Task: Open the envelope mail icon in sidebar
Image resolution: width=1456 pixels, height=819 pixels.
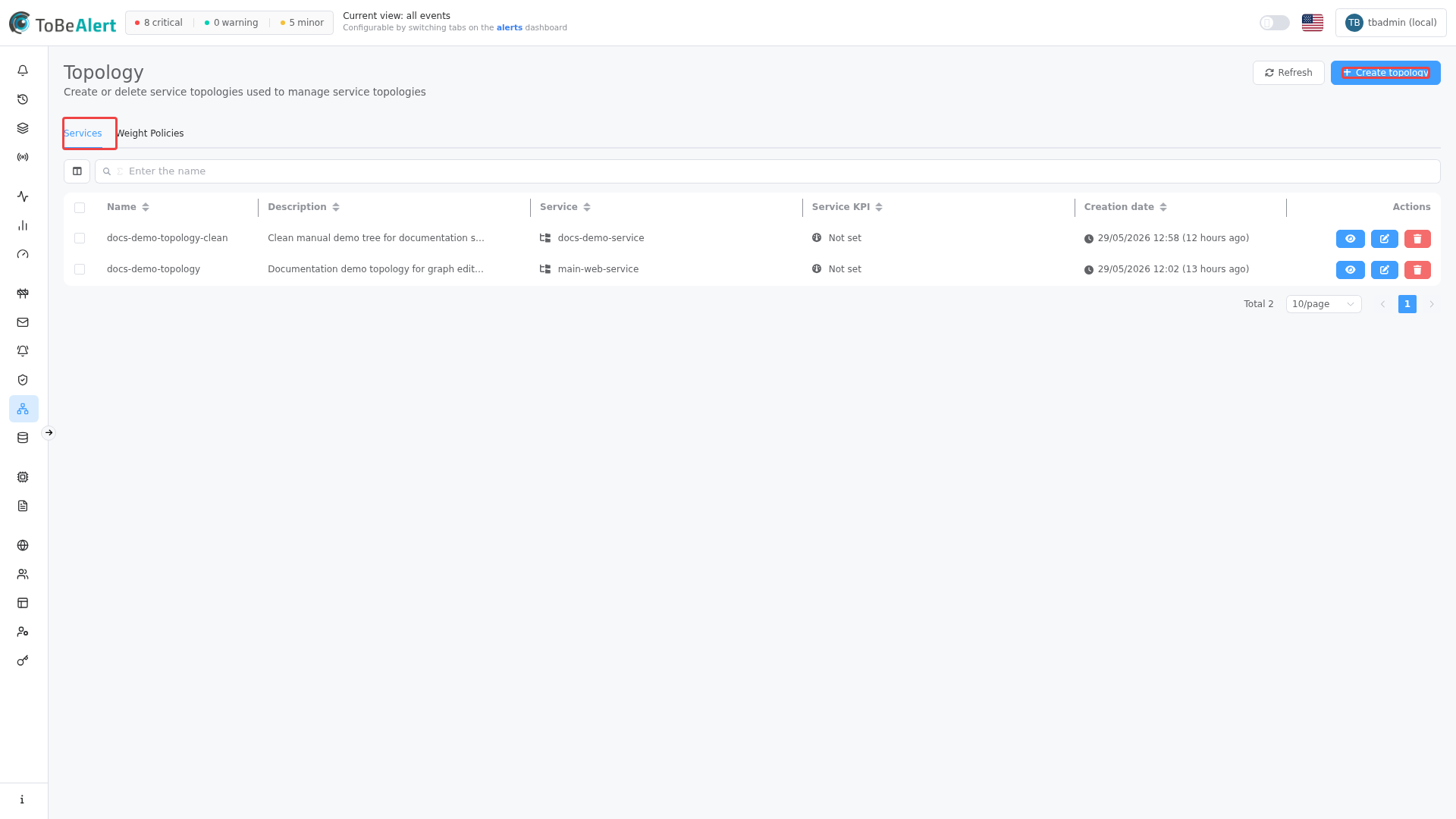Action: coord(23,322)
